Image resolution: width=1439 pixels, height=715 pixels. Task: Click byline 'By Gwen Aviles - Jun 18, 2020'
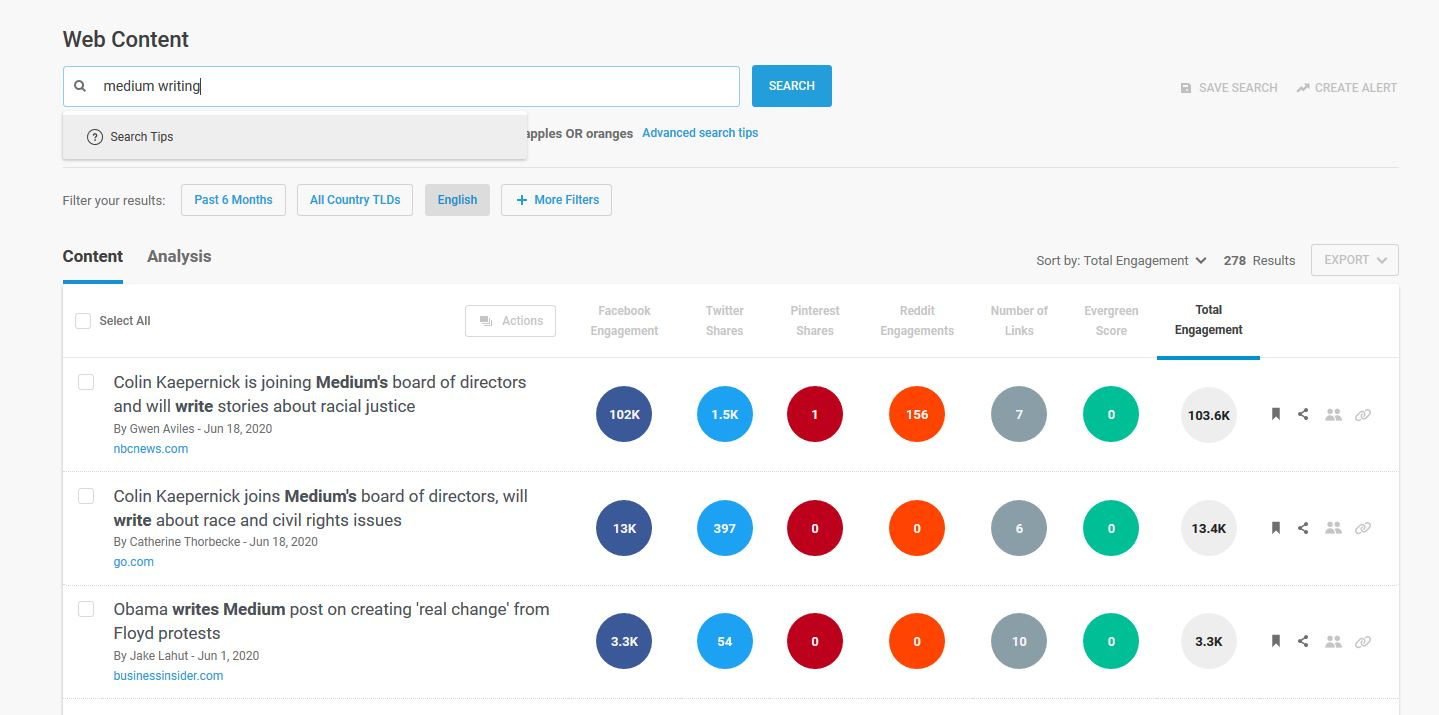pyautogui.click(x=193, y=429)
